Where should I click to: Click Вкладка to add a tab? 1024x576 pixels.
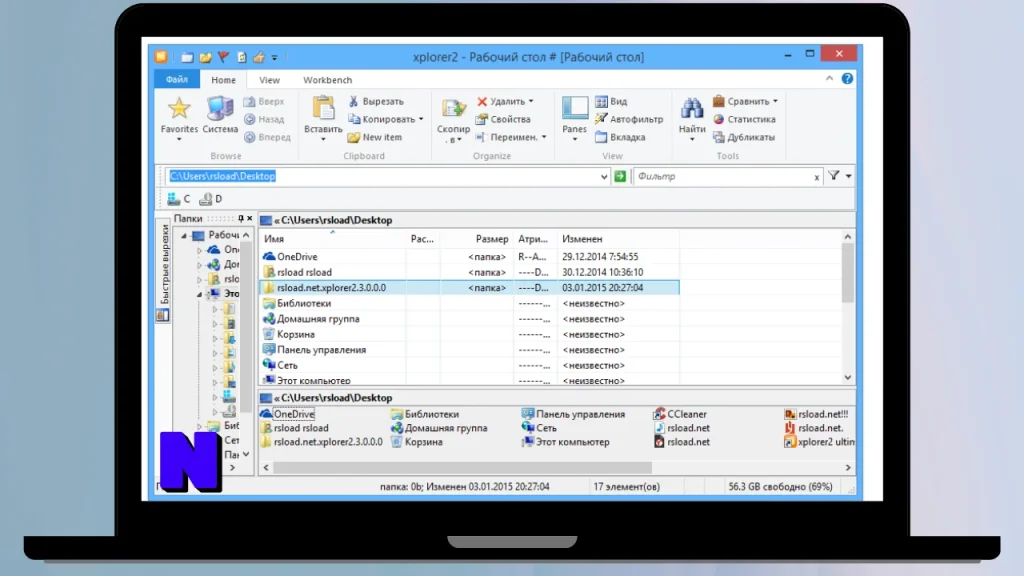tap(620, 137)
